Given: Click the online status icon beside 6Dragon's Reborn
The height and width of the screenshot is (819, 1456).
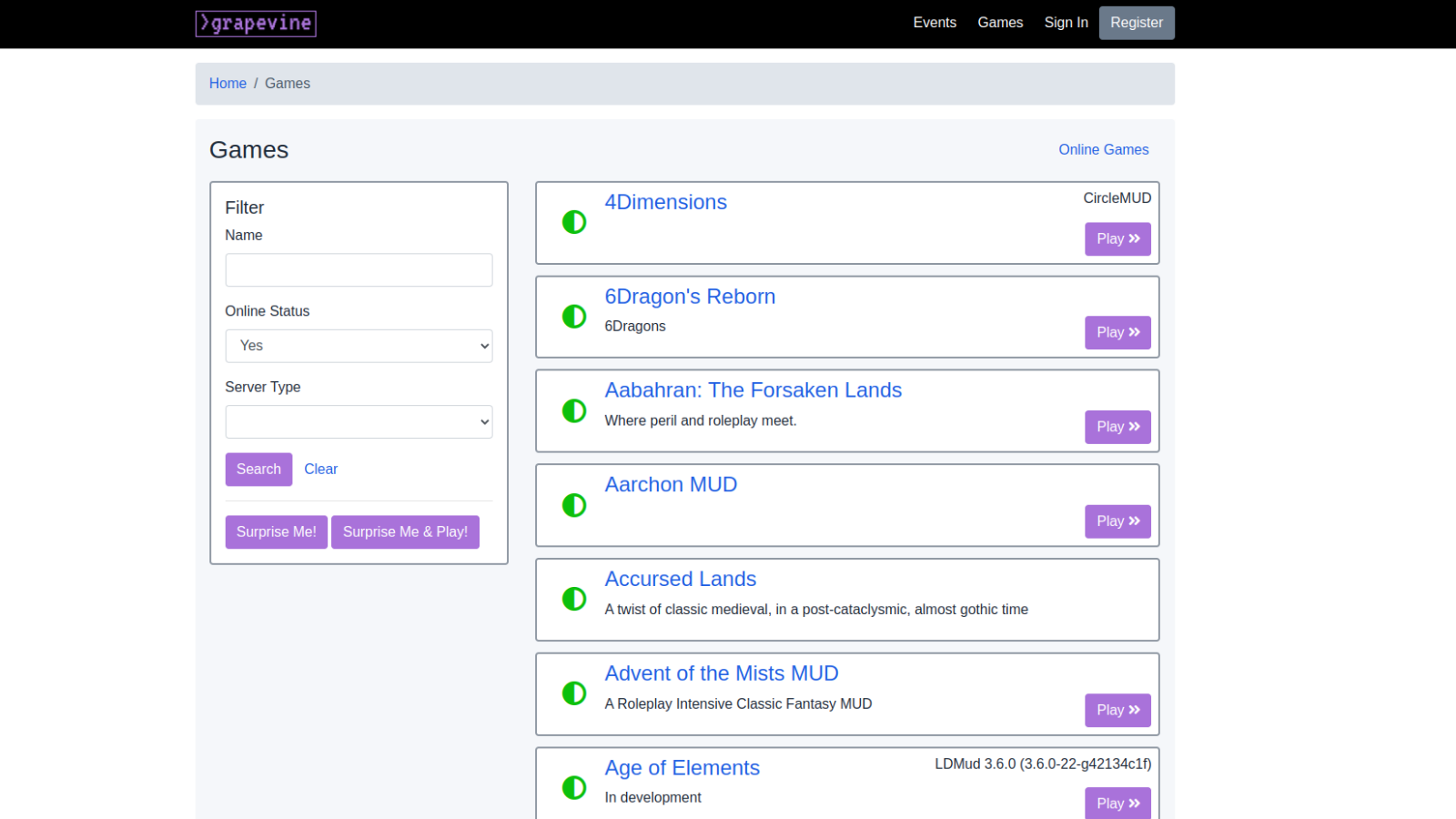Looking at the screenshot, I should point(574,317).
